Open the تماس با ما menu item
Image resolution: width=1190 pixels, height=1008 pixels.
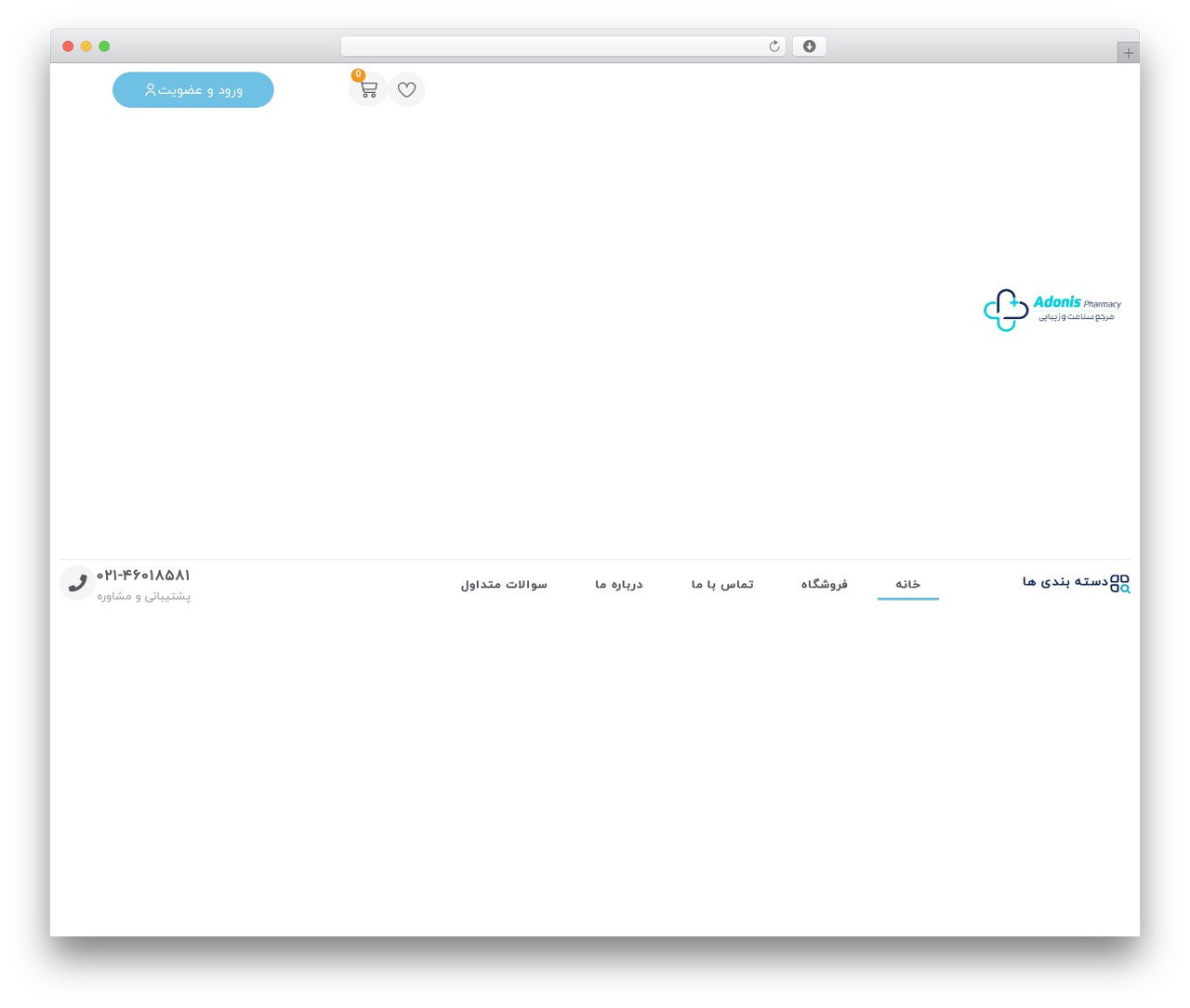[722, 584]
